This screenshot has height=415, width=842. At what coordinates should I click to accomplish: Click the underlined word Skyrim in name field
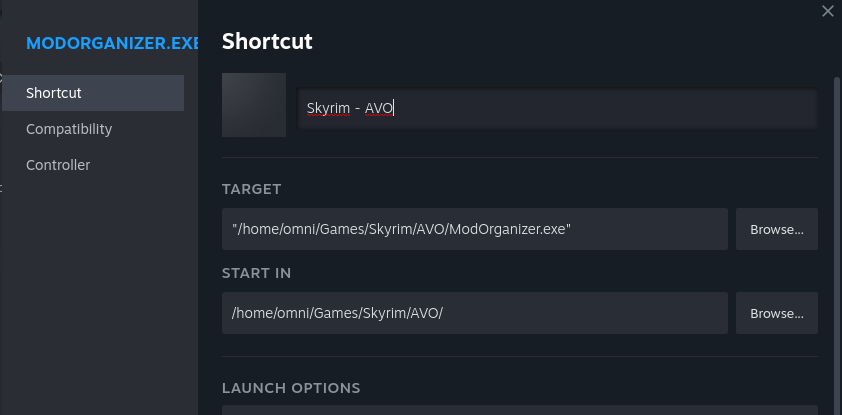tap(329, 109)
